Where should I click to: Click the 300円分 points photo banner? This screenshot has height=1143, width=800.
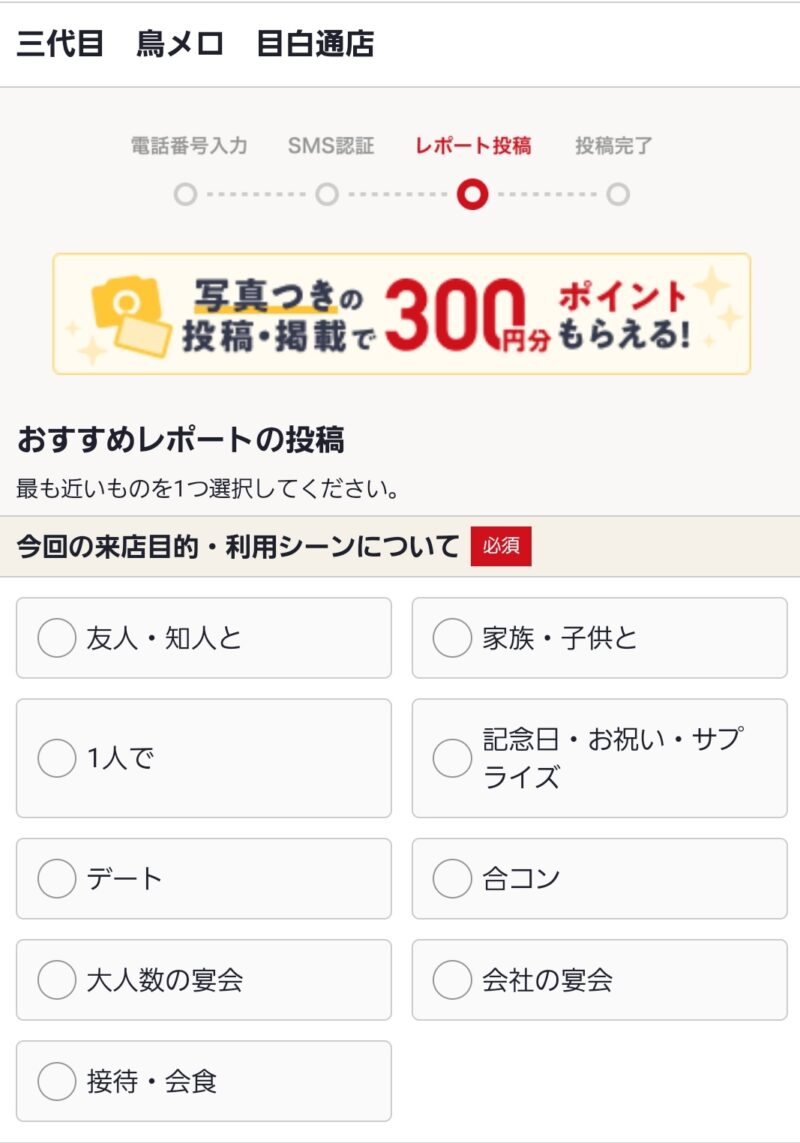pyautogui.click(x=401, y=314)
